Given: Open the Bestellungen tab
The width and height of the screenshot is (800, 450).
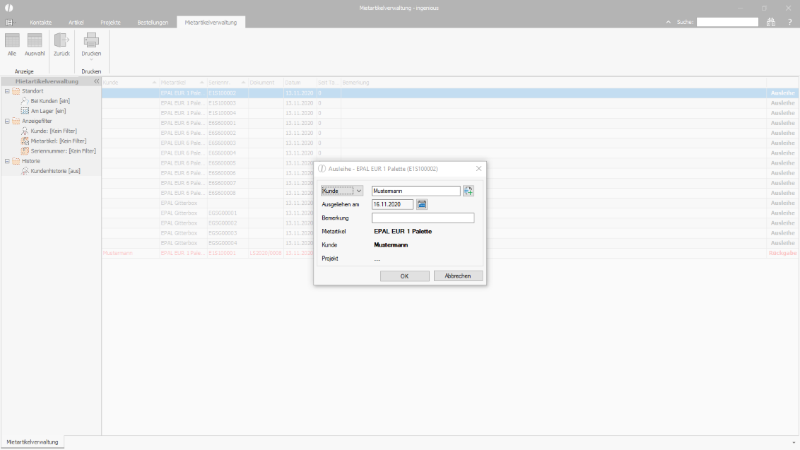Looking at the screenshot, I should pos(153,22).
